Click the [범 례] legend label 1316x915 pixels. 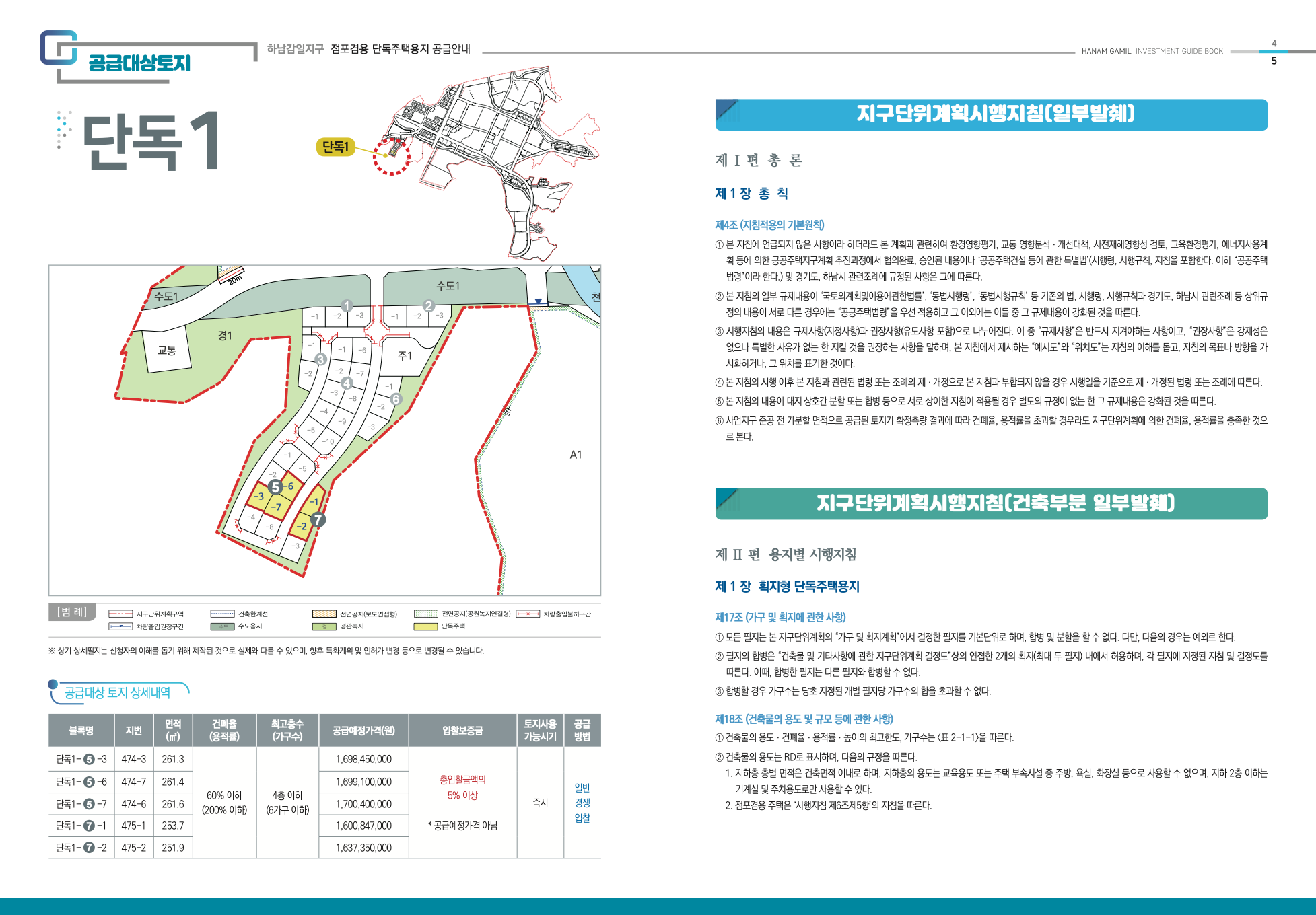[72, 612]
